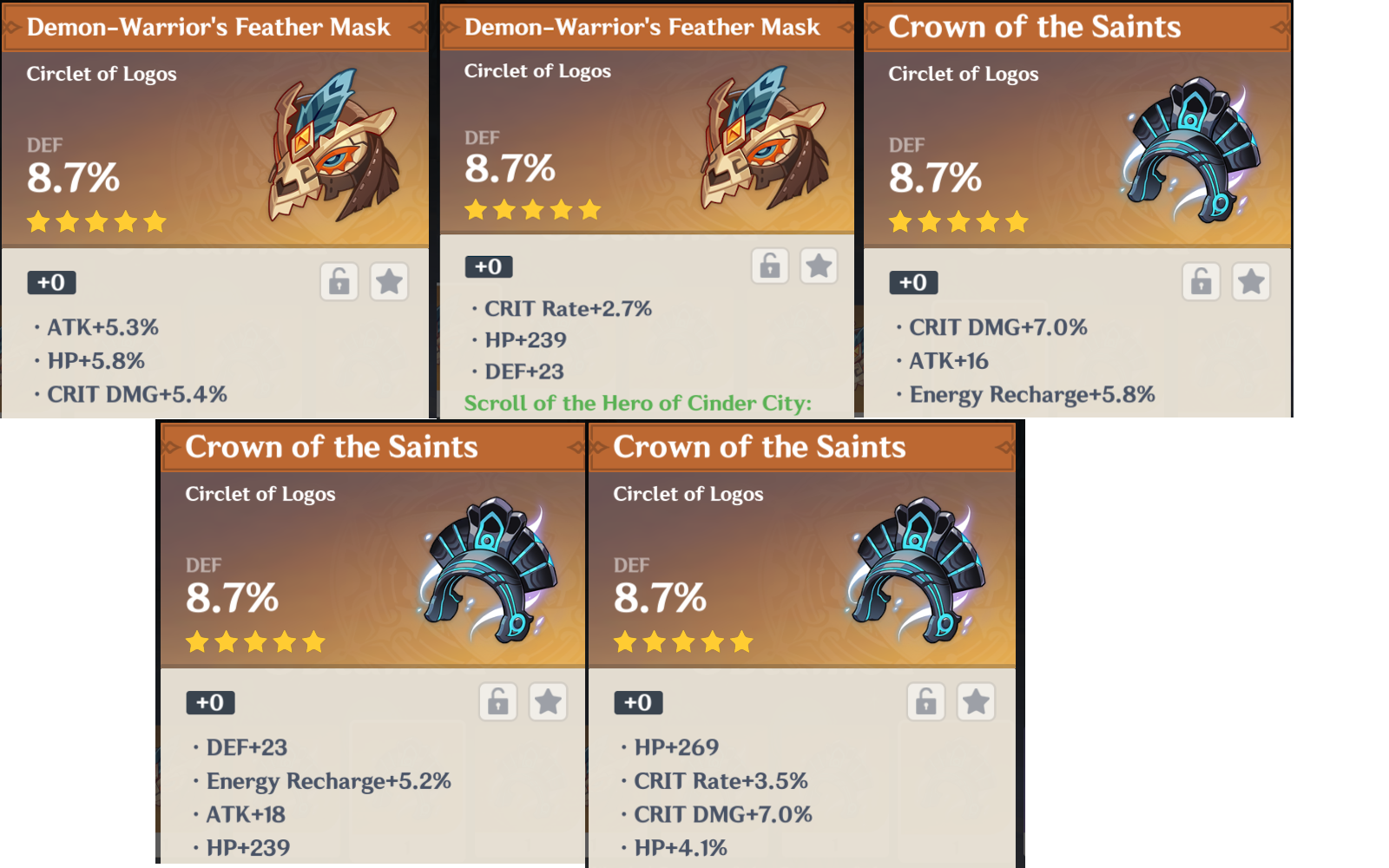1389x868 pixels.
Task: Favorite the ATK+5.3% Feather Mask artifact
Action: [x=390, y=281]
